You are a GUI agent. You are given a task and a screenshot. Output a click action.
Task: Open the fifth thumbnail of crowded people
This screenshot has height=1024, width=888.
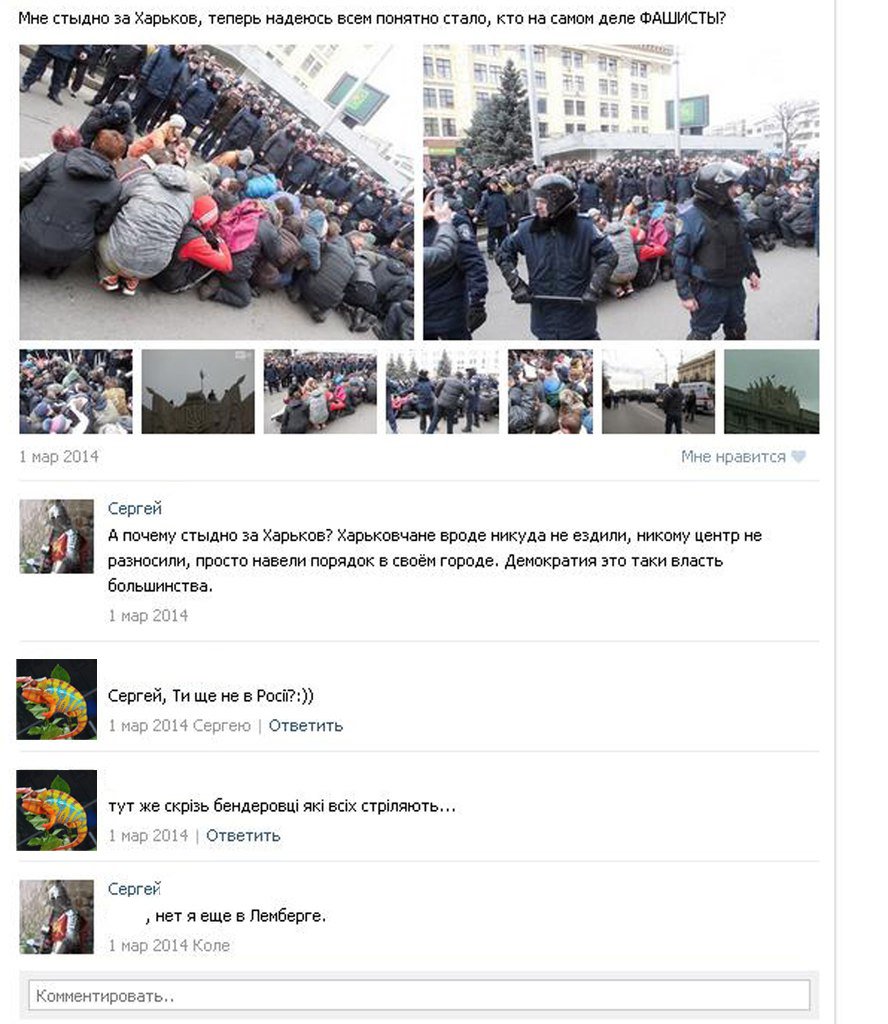[550, 391]
